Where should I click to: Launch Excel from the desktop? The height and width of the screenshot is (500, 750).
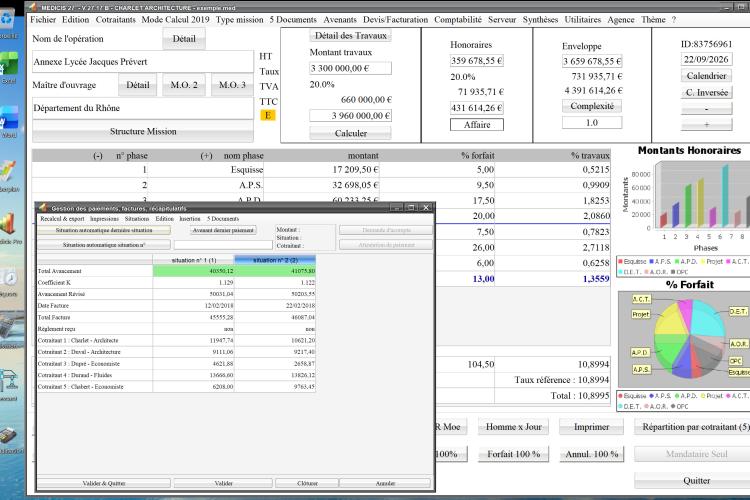click(9, 66)
